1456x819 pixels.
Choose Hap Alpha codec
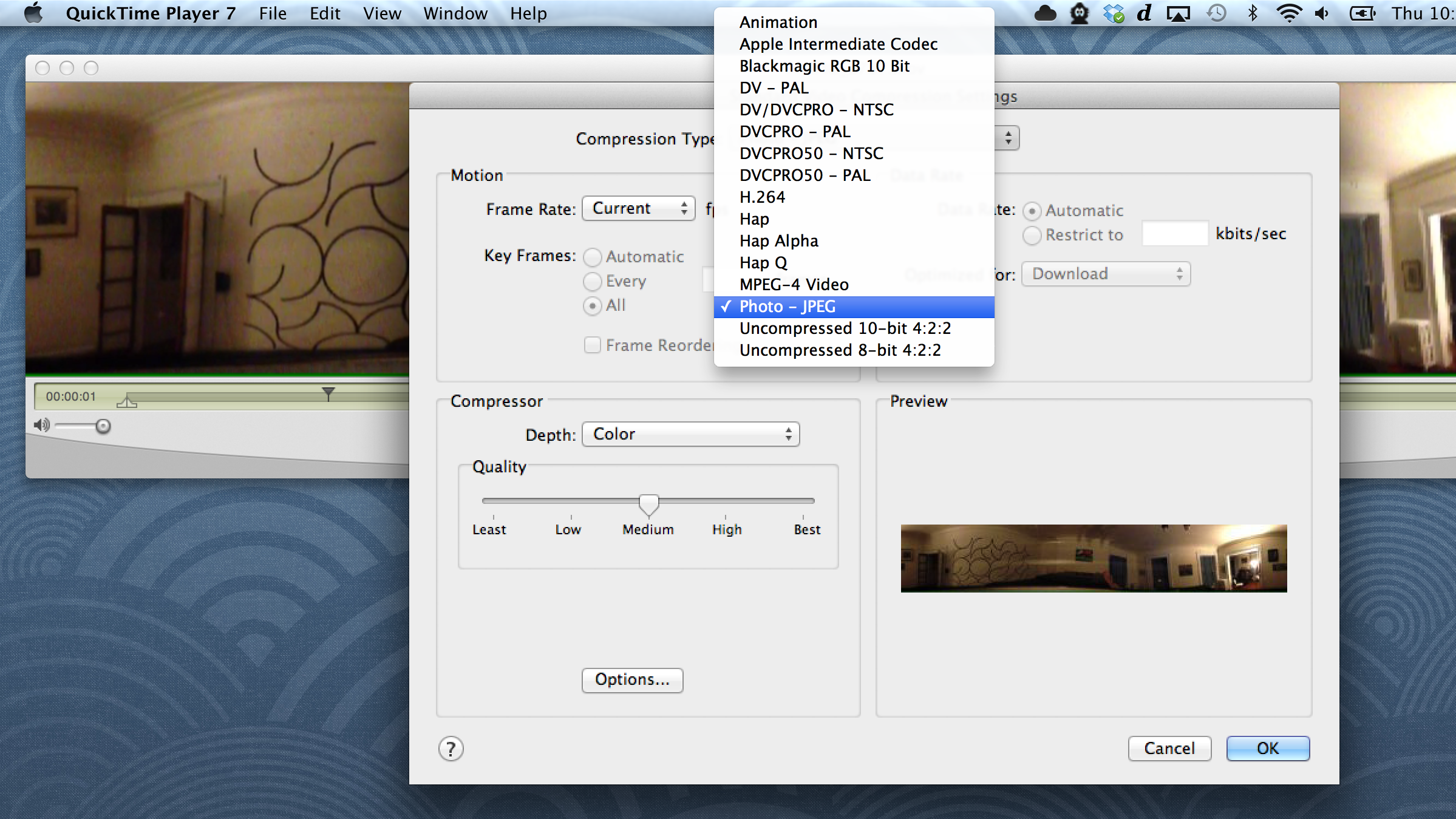(854, 241)
